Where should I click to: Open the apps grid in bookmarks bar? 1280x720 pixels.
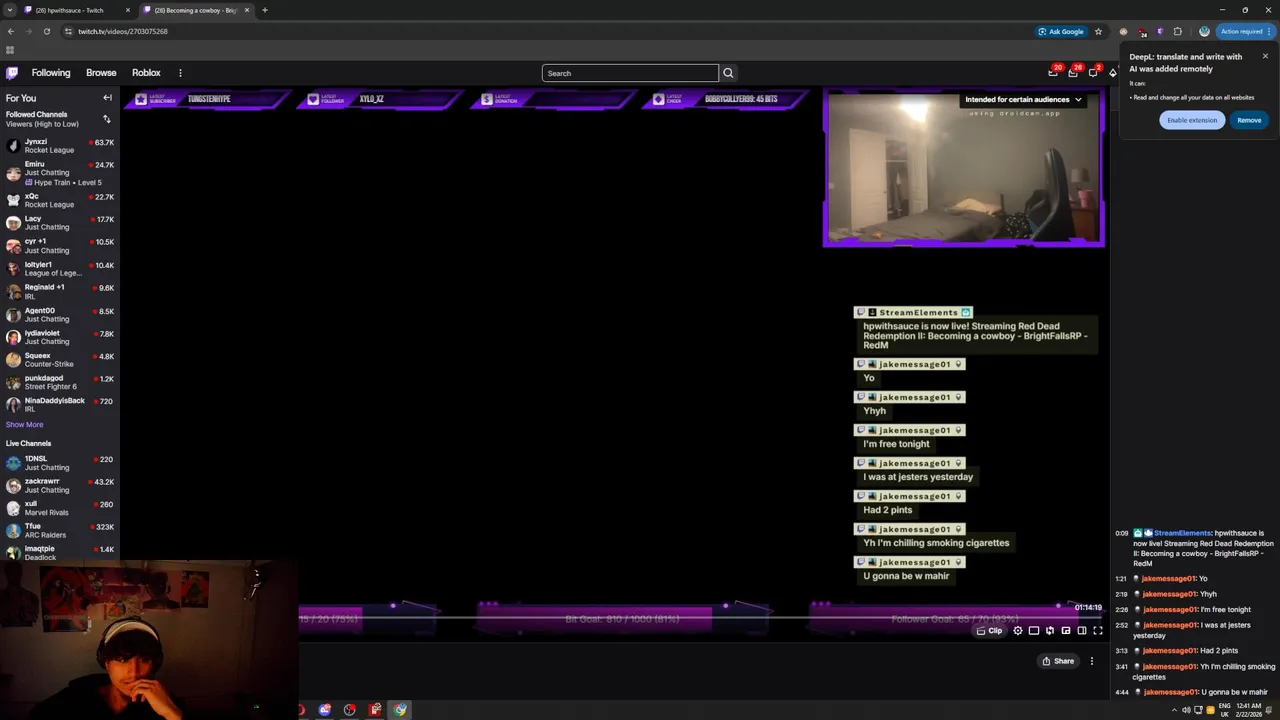(x=10, y=49)
